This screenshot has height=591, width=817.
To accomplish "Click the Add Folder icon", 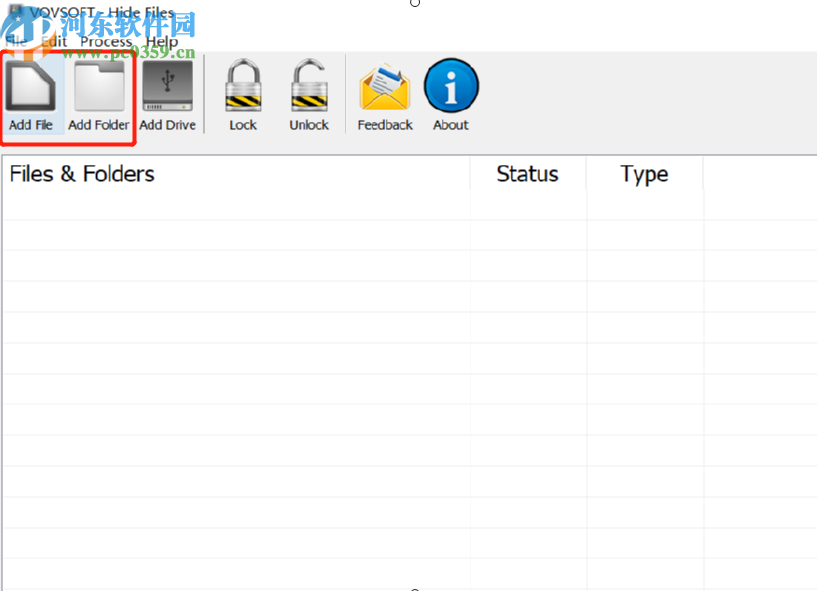I will (x=98, y=86).
